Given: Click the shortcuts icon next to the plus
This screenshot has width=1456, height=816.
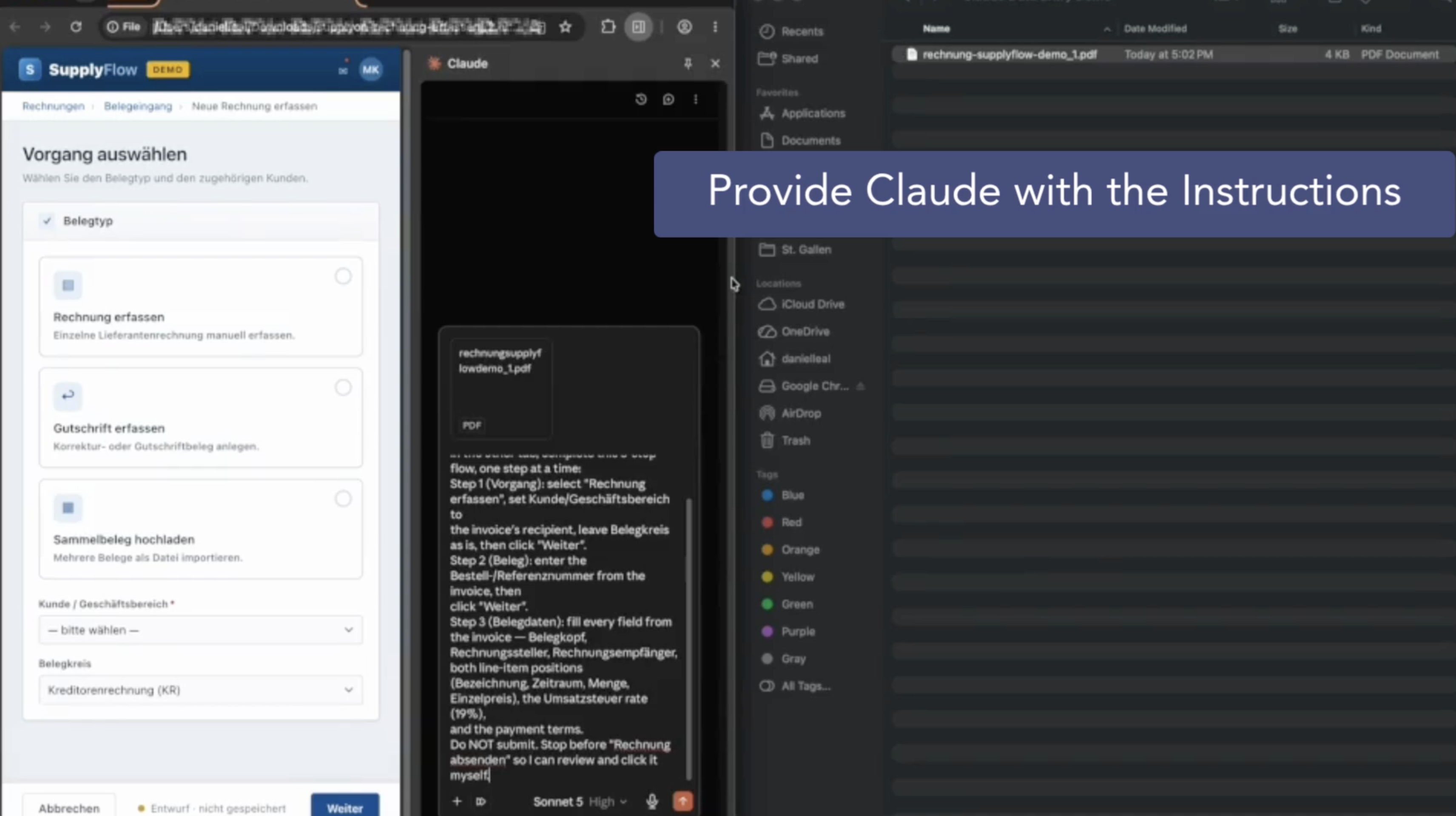Looking at the screenshot, I should [481, 801].
